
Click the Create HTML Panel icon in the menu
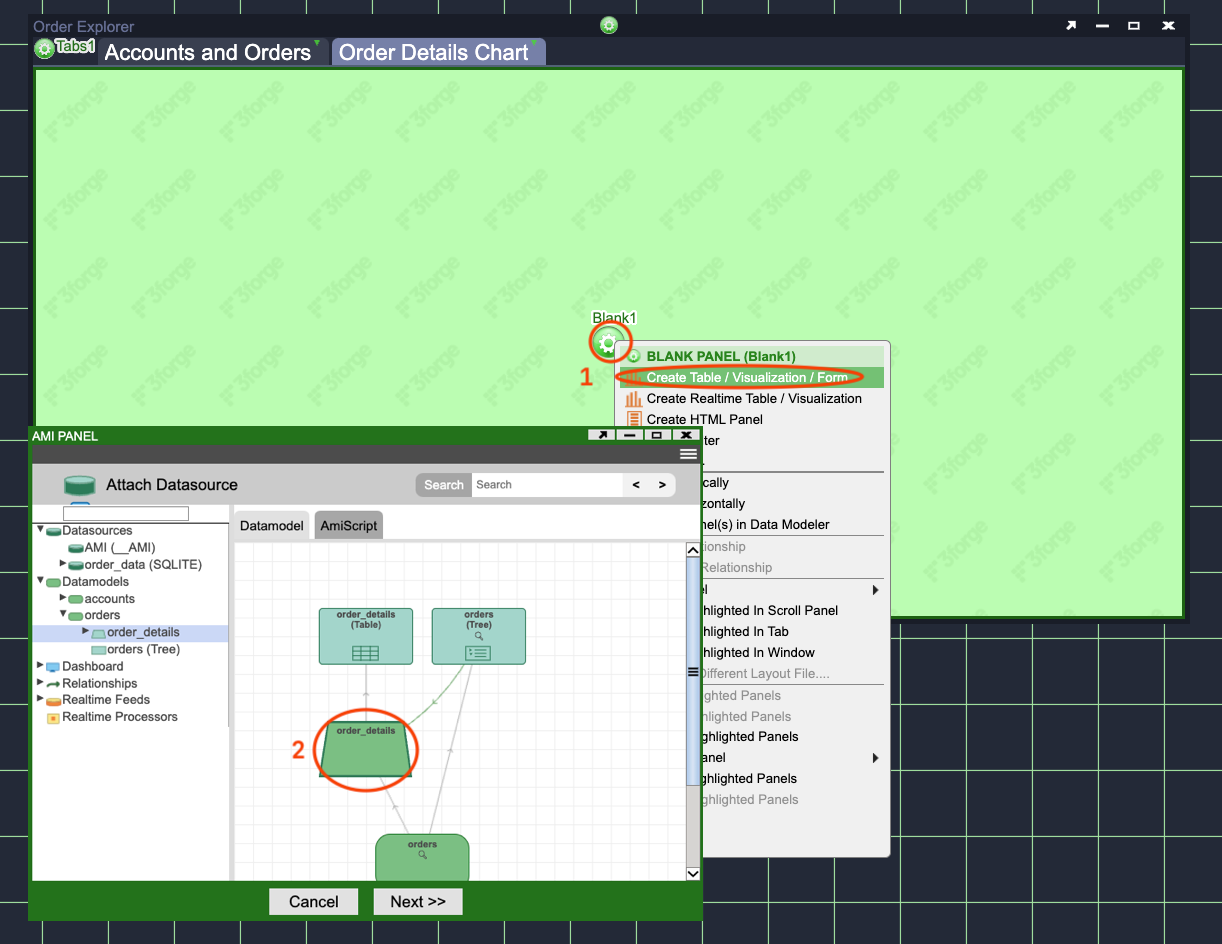(633, 419)
